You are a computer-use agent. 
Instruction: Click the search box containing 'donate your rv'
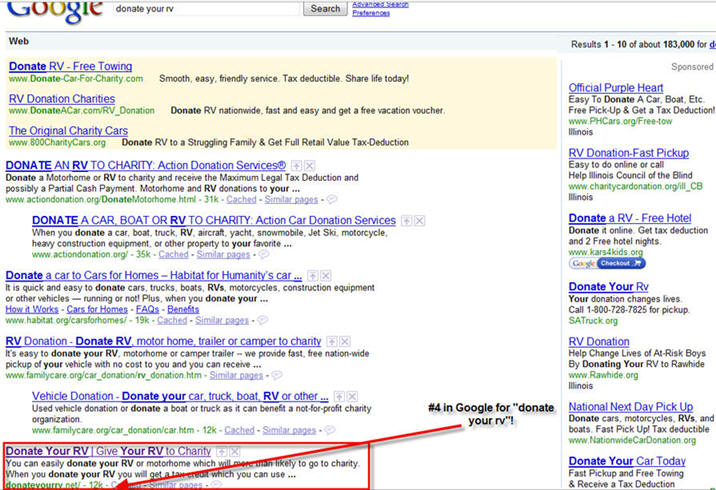click(x=206, y=8)
